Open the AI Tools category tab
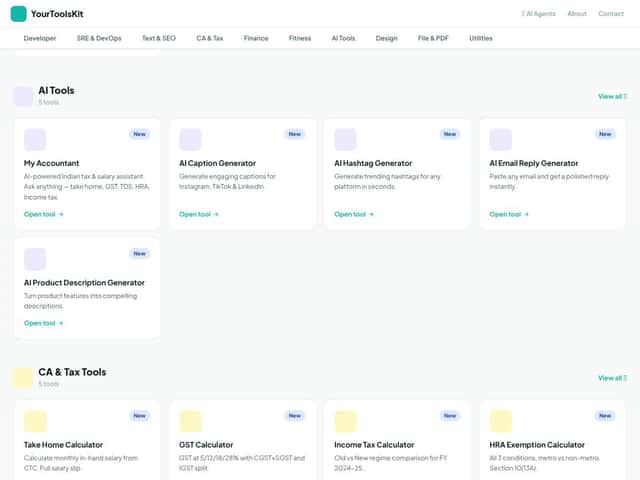This screenshot has height=480, width=640. click(343, 38)
